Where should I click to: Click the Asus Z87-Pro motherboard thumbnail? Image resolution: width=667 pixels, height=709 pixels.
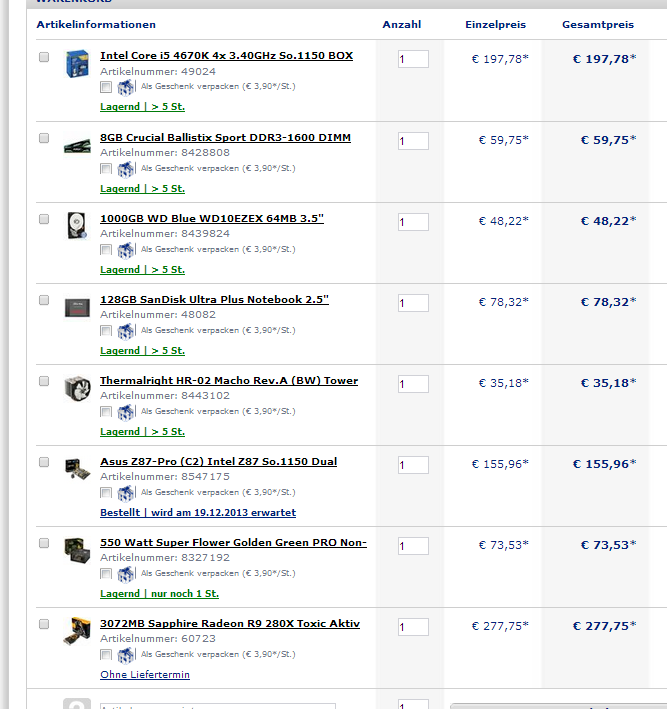[x=77, y=469]
